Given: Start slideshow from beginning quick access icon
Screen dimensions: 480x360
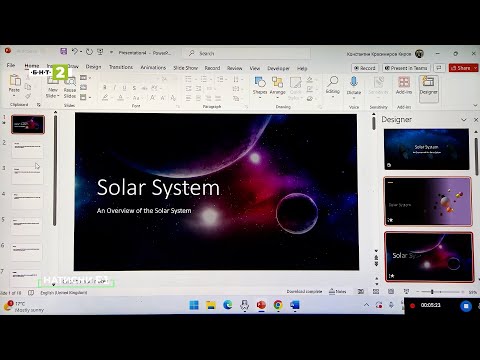Looking at the screenshot, I should click(100, 52).
